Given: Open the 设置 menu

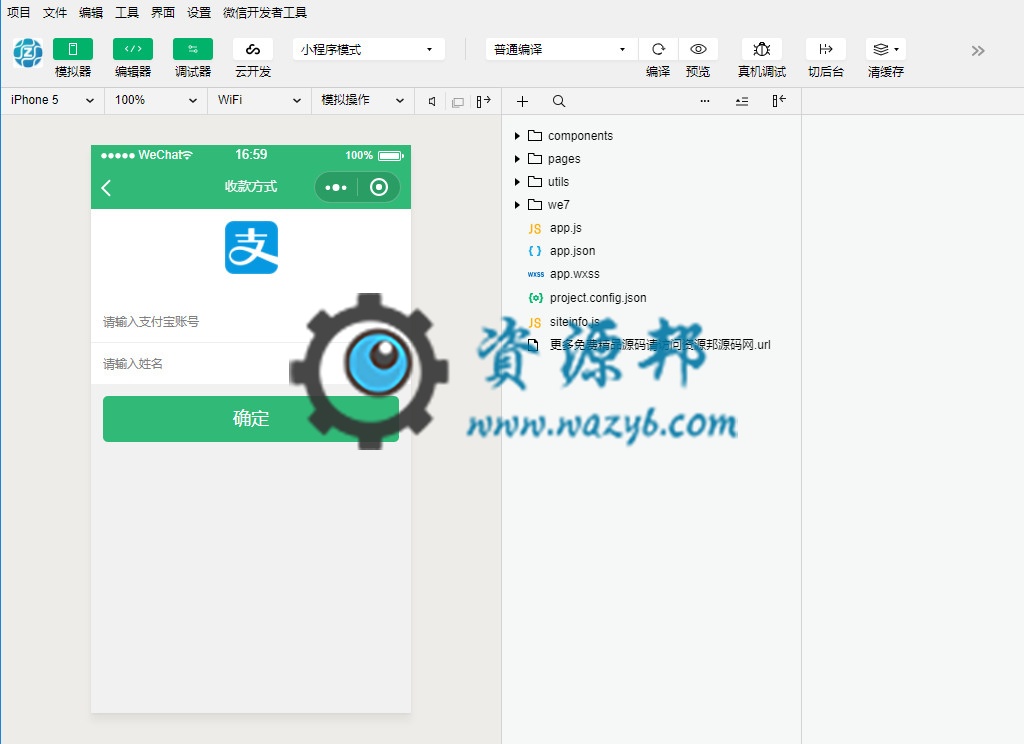Looking at the screenshot, I should pos(199,12).
